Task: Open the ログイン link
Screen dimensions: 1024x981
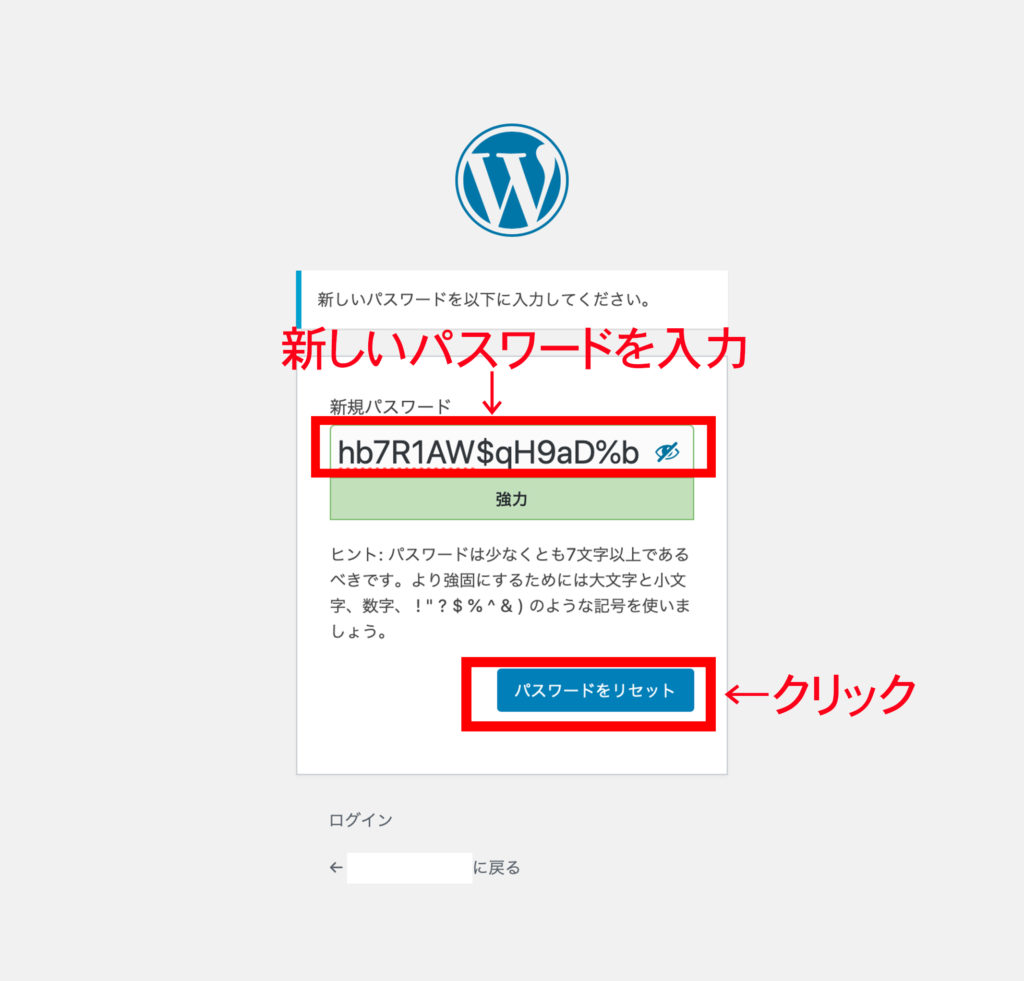Action: pyautogui.click(x=360, y=820)
